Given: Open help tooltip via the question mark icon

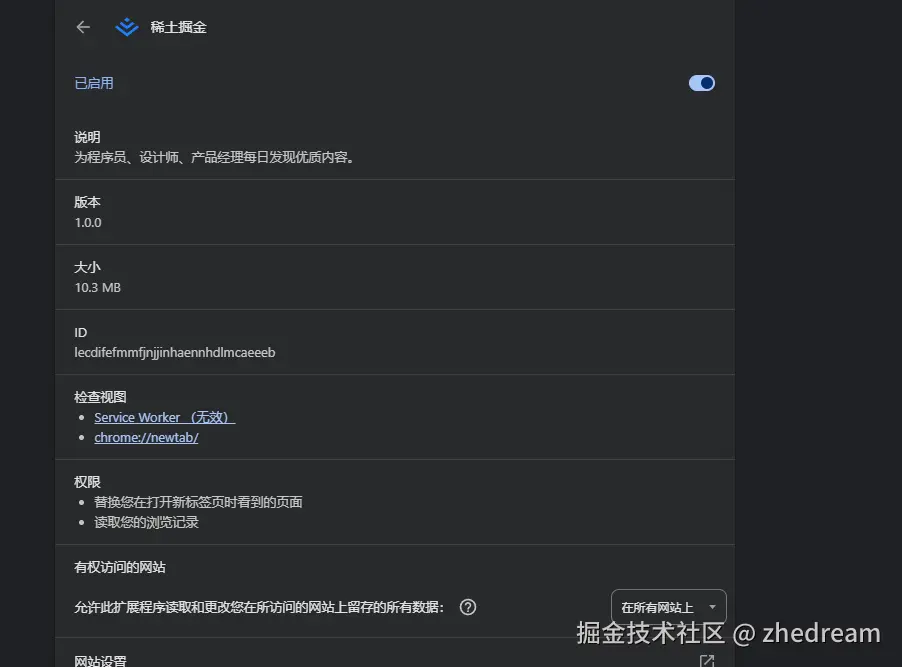Looking at the screenshot, I should [467, 607].
